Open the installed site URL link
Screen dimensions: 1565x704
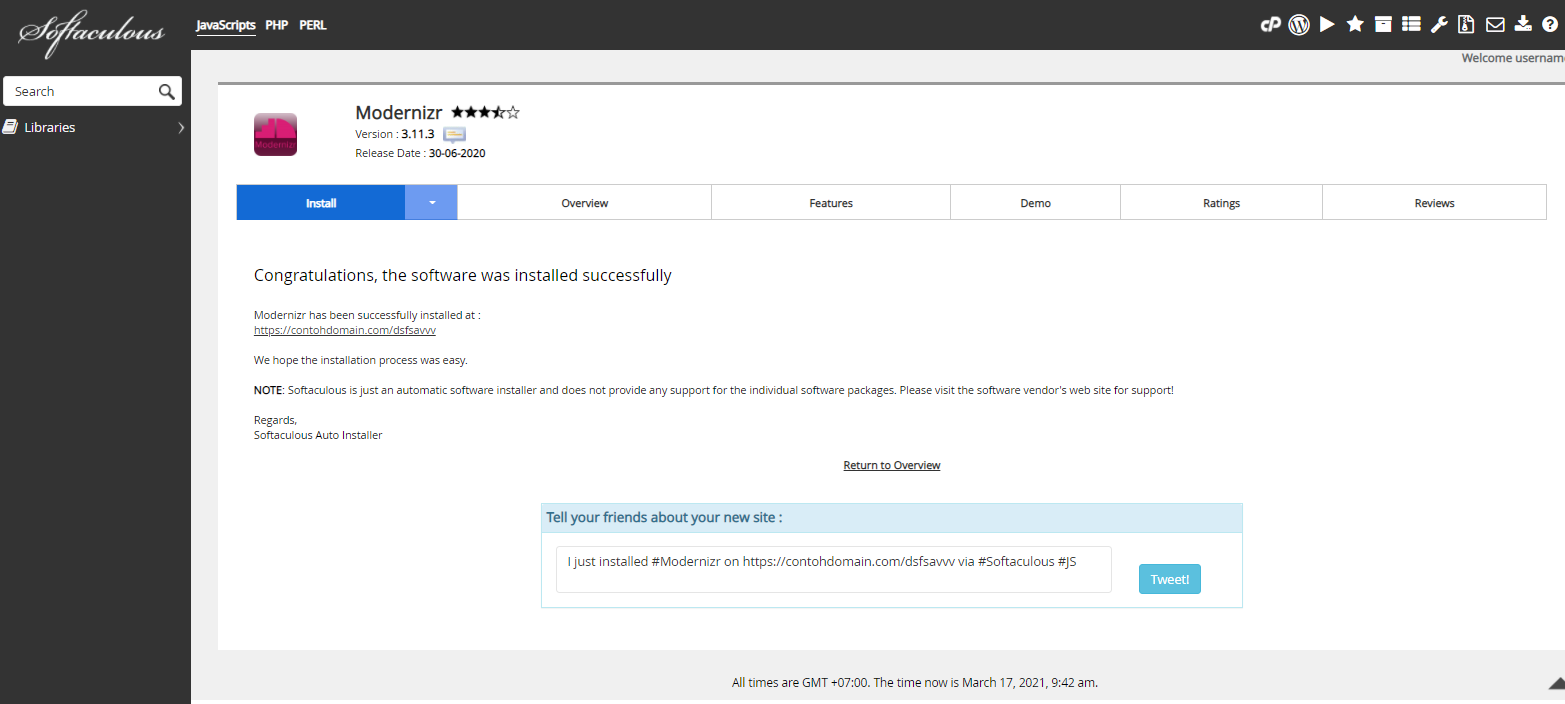point(345,330)
